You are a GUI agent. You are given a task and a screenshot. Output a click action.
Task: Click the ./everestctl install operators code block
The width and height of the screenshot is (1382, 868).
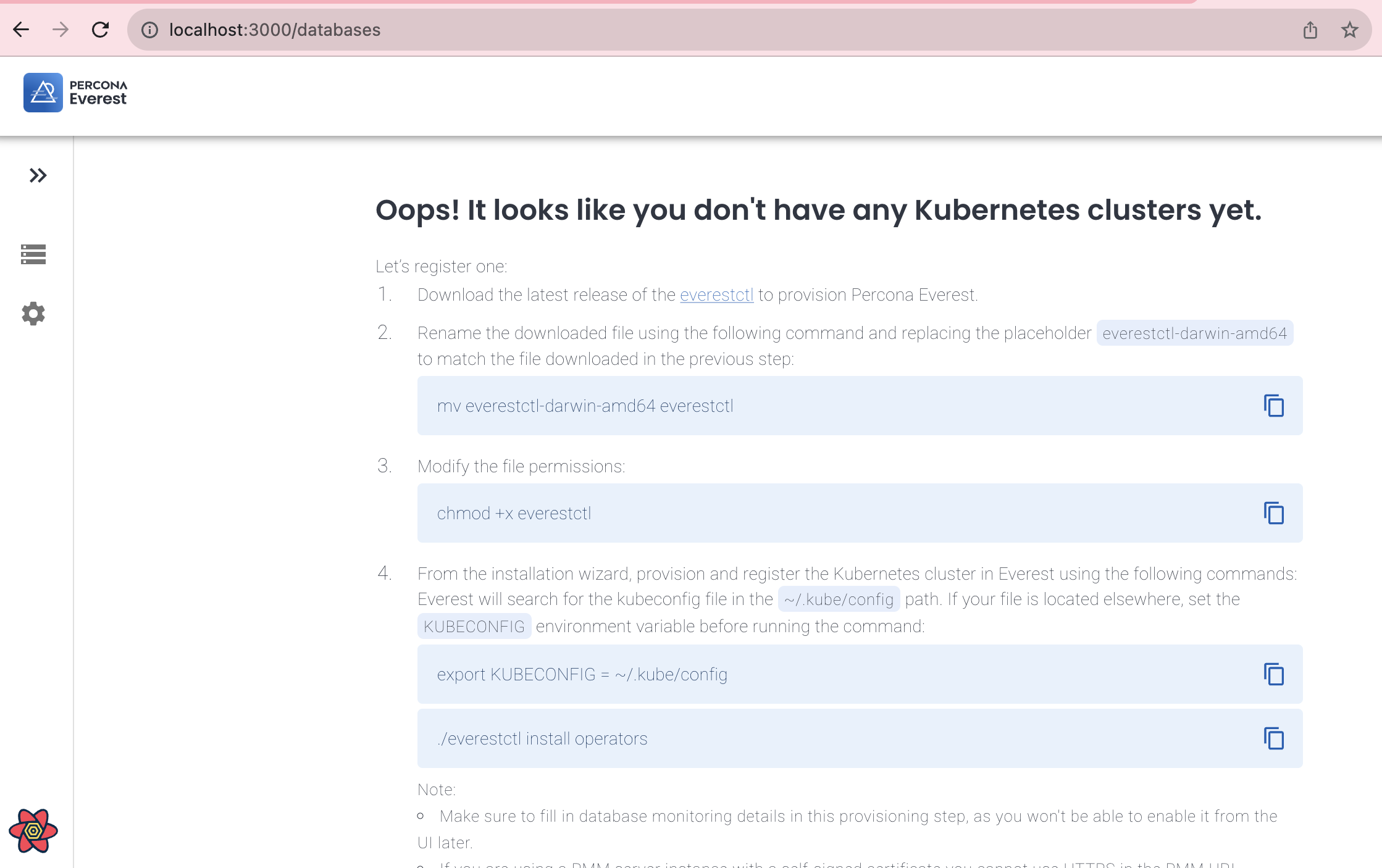pos(860,738)
